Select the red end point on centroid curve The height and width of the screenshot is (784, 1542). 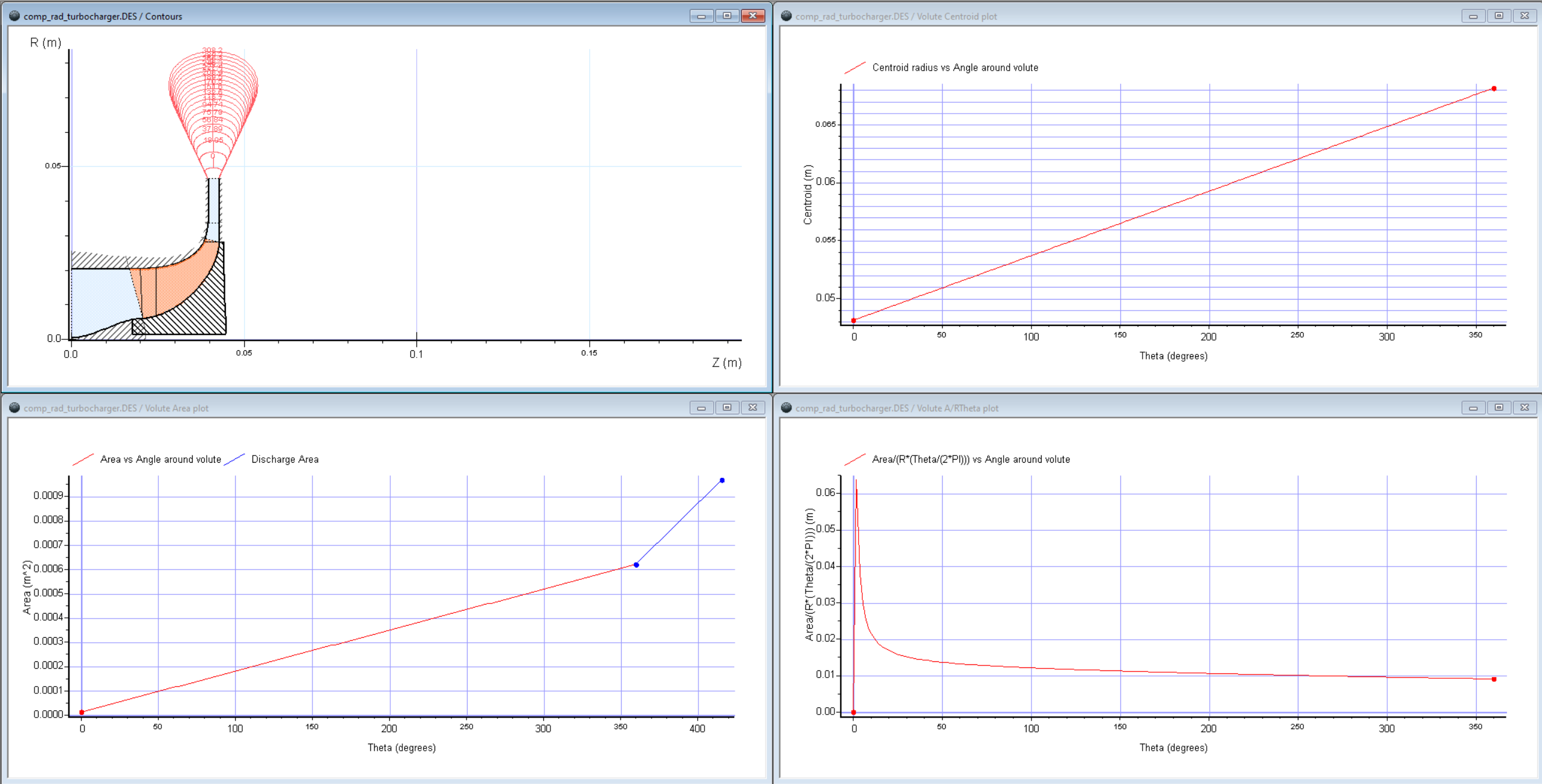pyautogui.click(x=1494, y=89)
